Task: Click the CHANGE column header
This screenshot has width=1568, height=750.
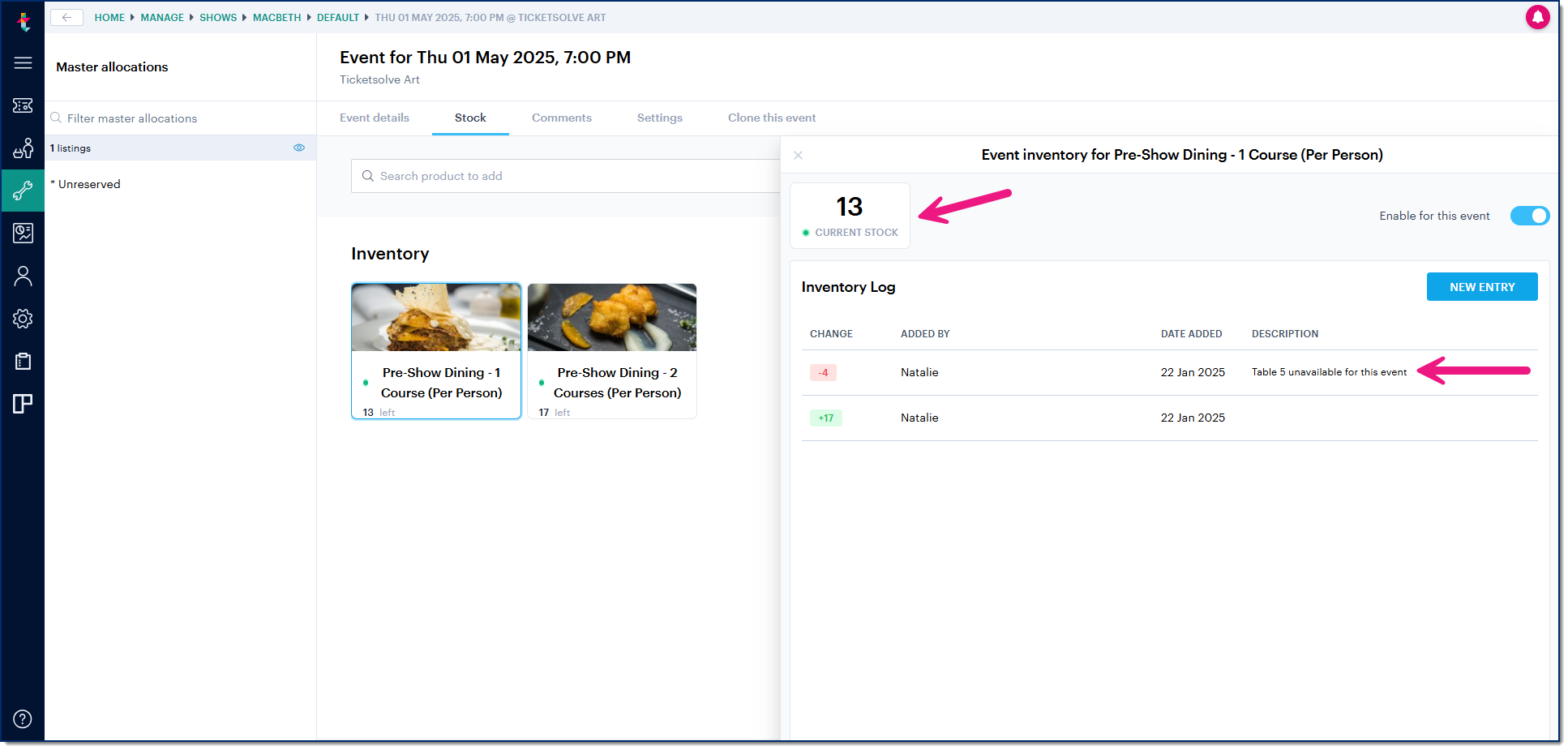Action: (831, 334)
